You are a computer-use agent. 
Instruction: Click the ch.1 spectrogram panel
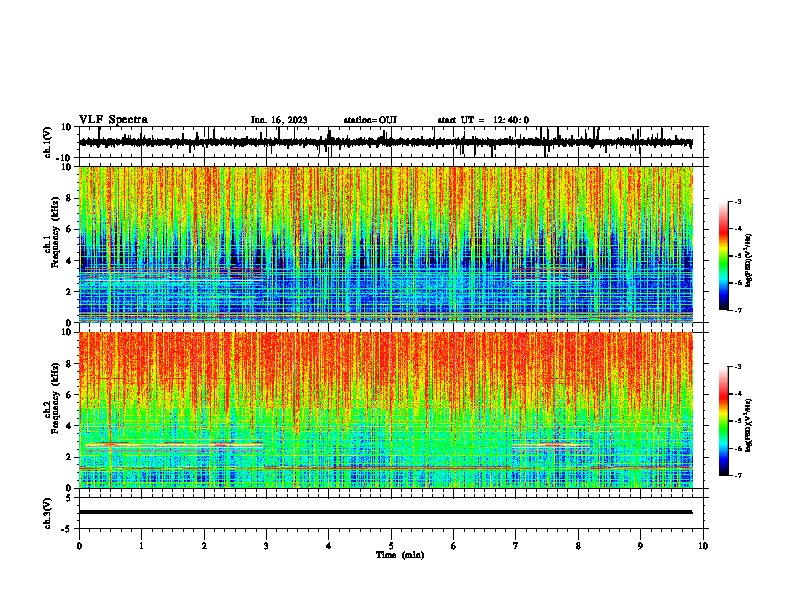click(386, 244)
